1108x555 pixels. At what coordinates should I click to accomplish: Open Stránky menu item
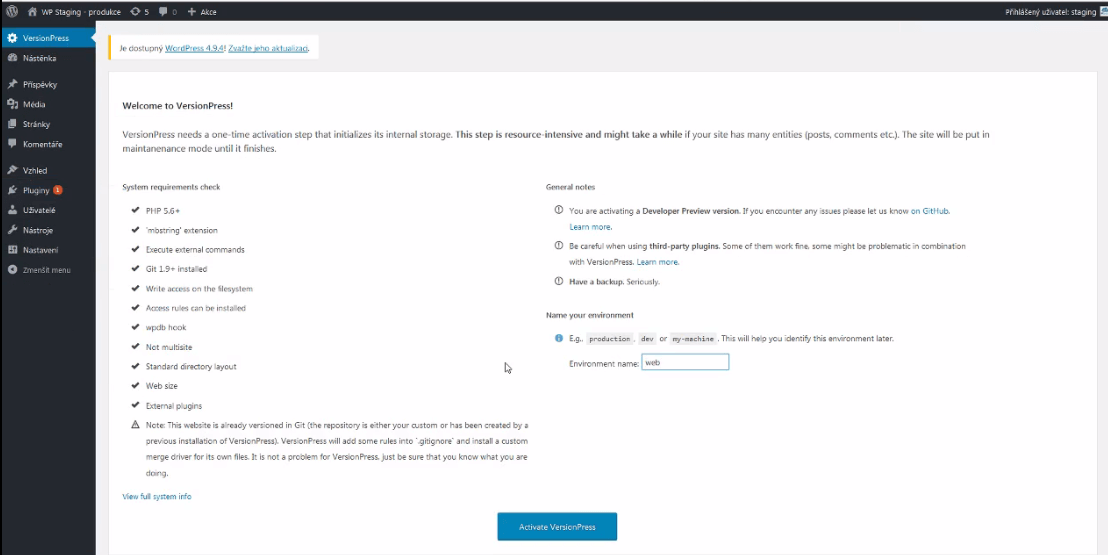tap(48, 124)
